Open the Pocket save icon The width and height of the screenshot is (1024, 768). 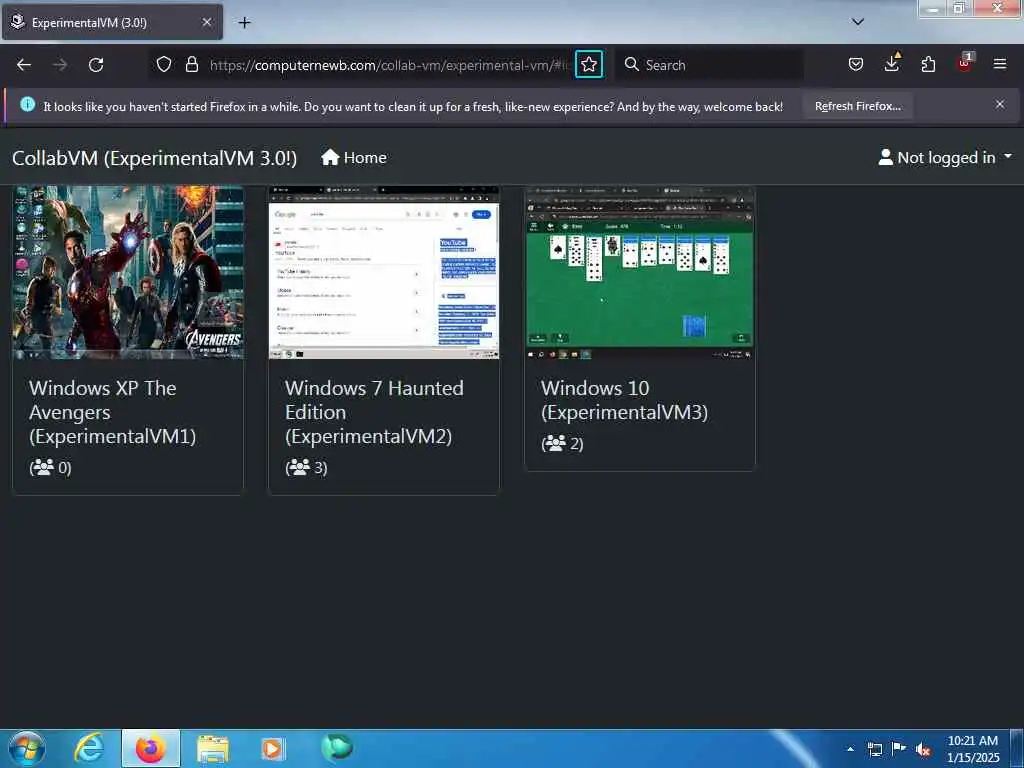856,64
